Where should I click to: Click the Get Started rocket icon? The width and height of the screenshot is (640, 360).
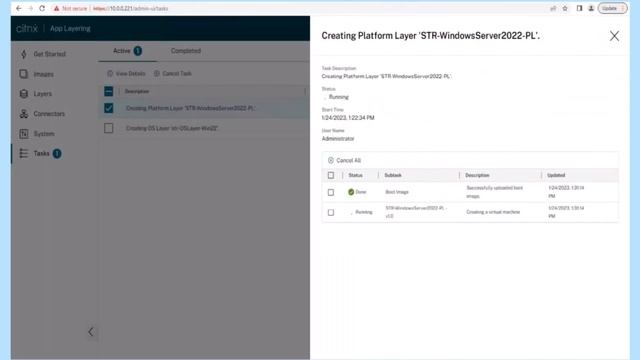(24, 54)
